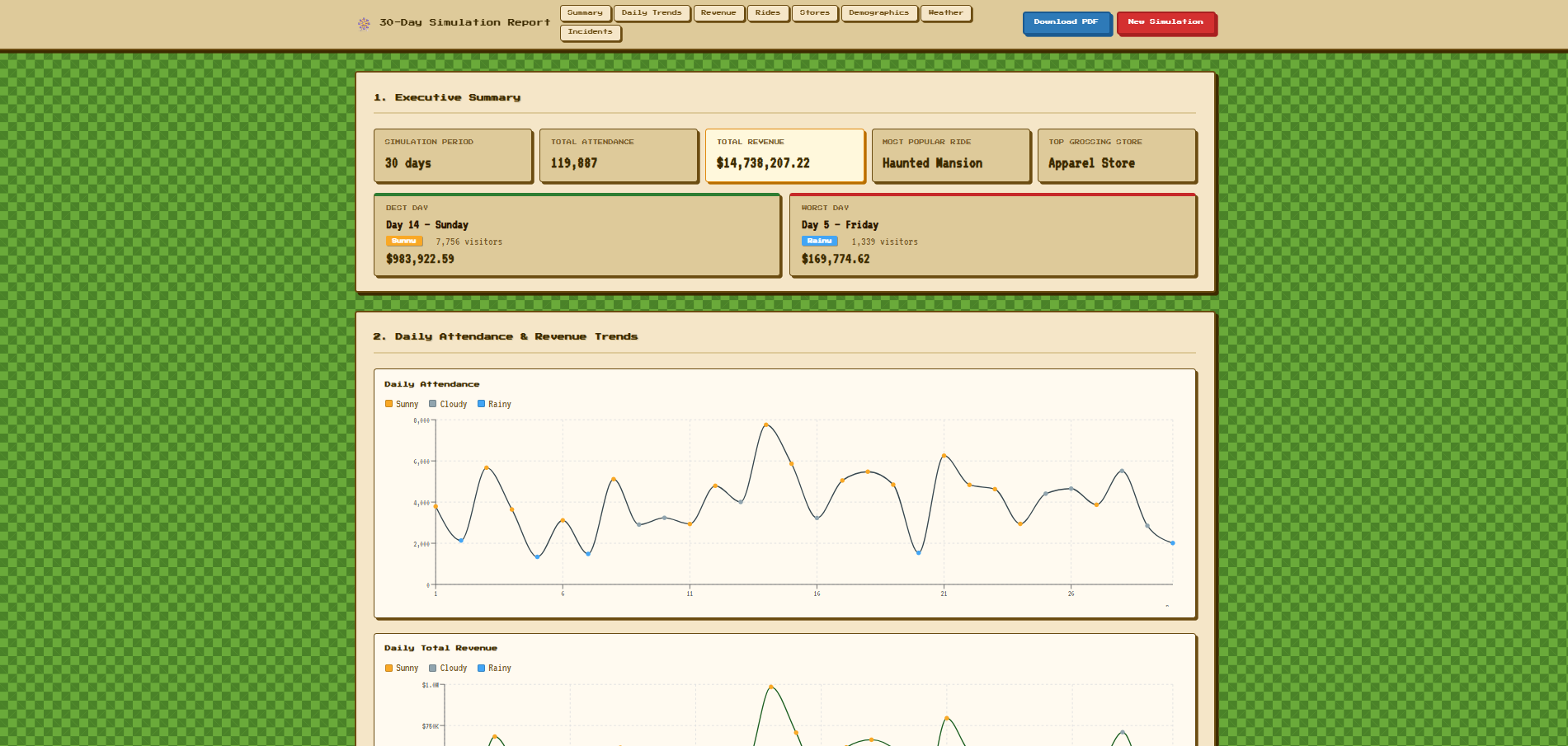Screen dimensions: 1568x746
Task: Click 'Daily Attendance' chart title
Action: tap(431, 384)
